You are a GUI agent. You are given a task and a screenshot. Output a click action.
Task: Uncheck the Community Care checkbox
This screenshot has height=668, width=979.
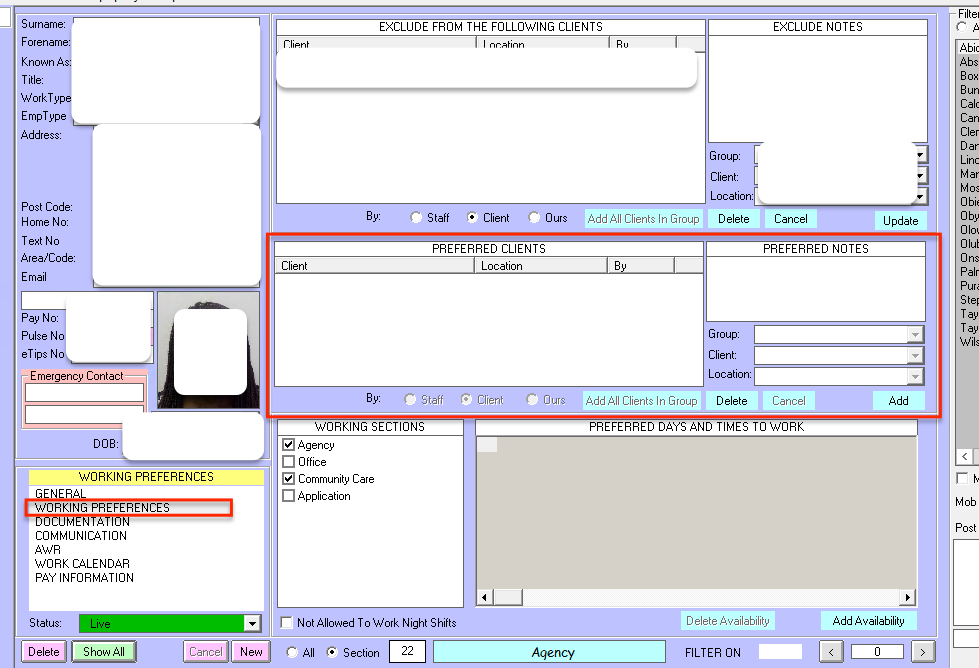coord(289,479)
